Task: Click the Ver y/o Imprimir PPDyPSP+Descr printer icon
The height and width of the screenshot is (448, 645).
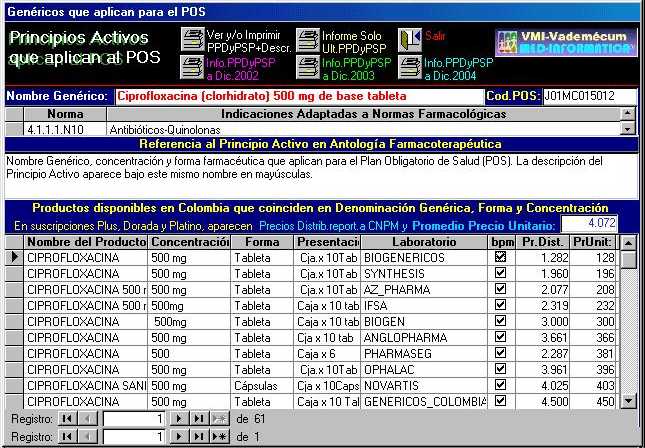Action: coord(193,39)
